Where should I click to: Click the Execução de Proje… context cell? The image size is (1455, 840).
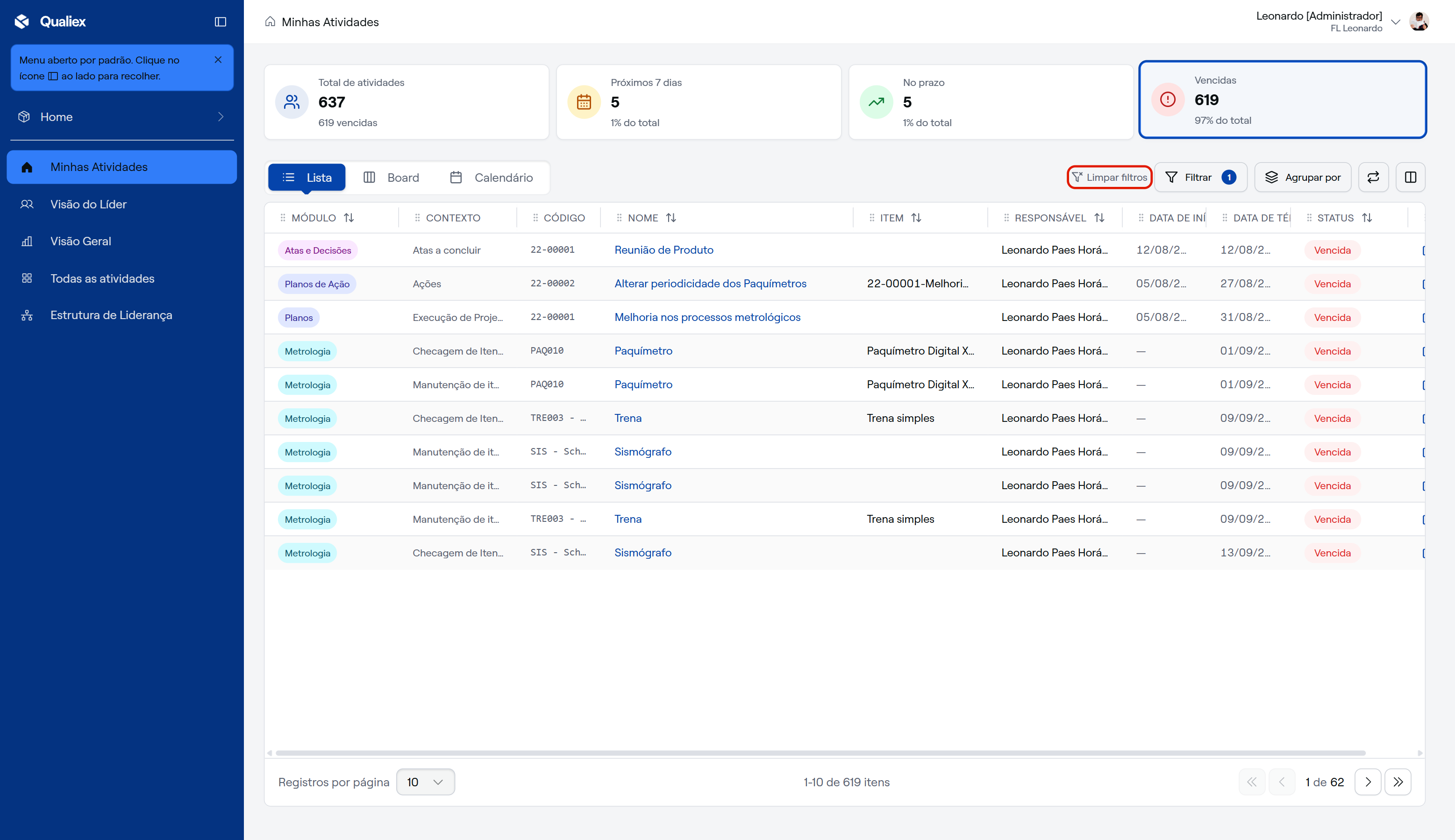click(x=457, y=317)
